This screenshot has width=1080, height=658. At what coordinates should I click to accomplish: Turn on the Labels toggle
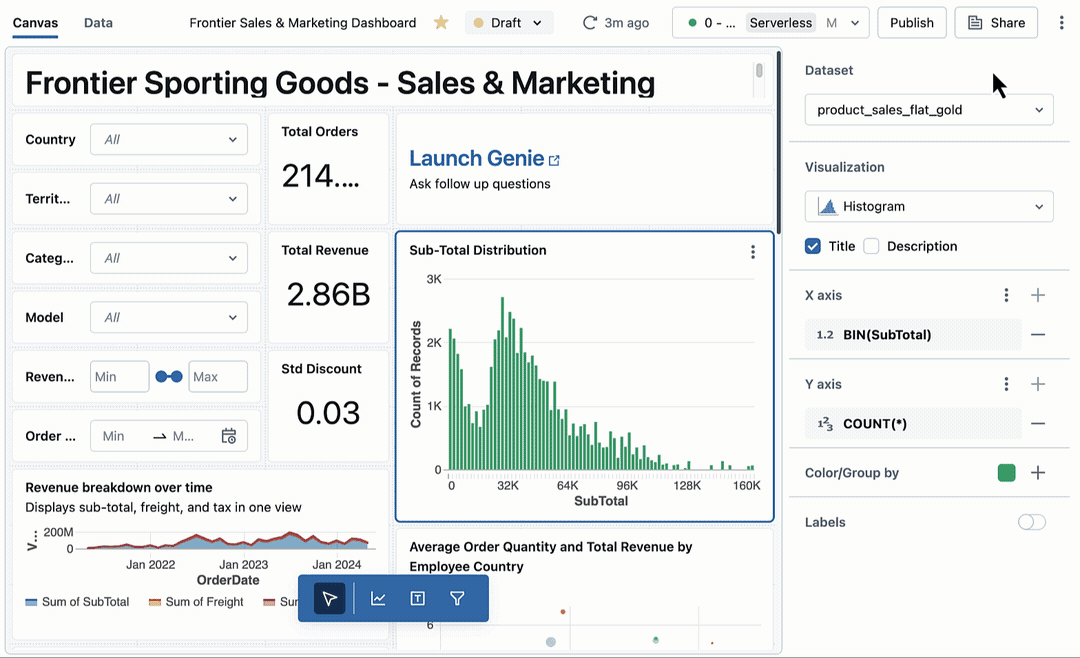1031,522
